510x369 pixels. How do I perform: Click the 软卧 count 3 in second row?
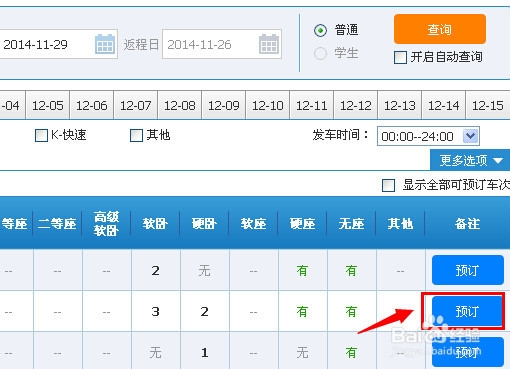click(x=155, y=312)
